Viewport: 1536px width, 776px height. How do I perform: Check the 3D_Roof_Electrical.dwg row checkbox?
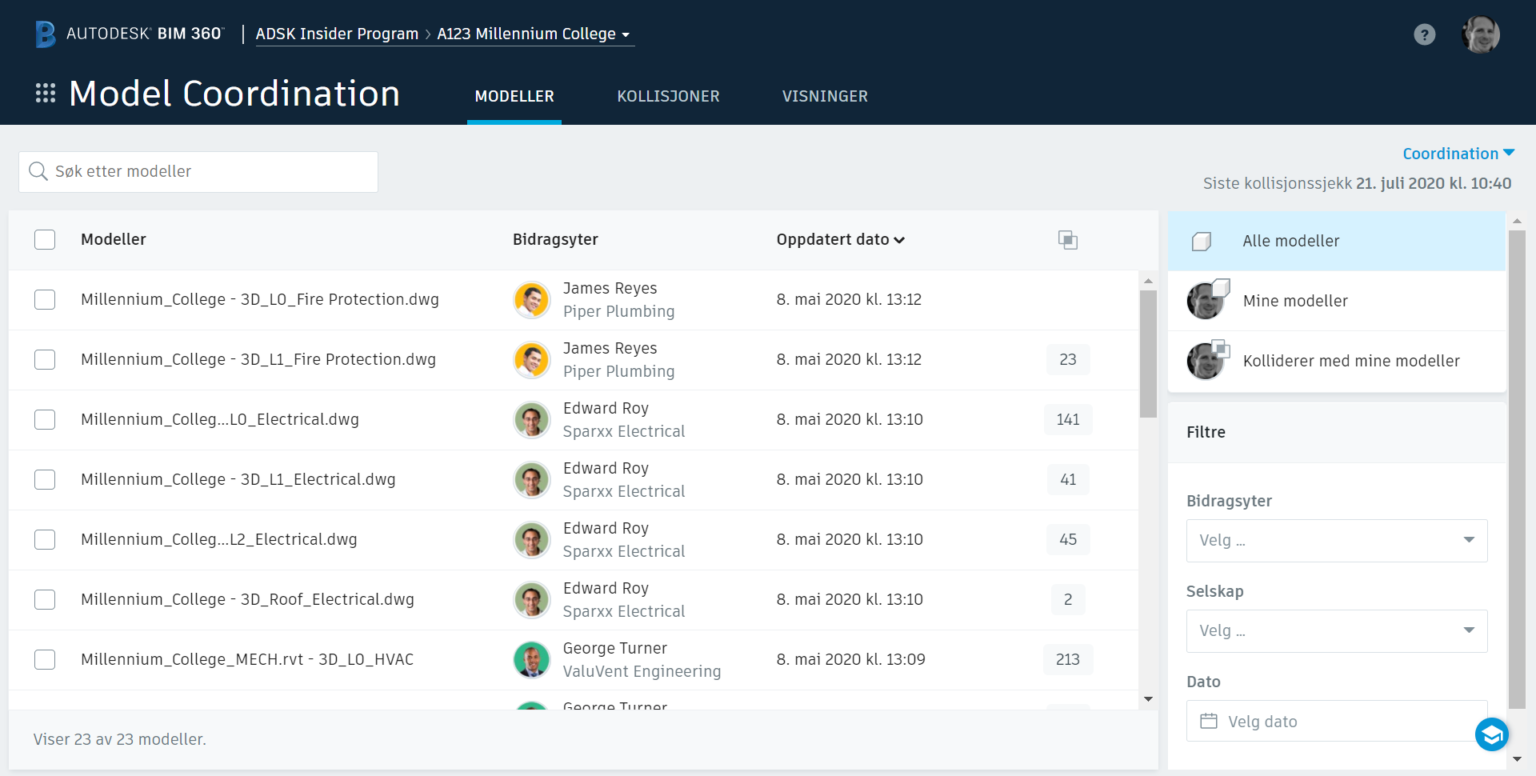point(45,600)
